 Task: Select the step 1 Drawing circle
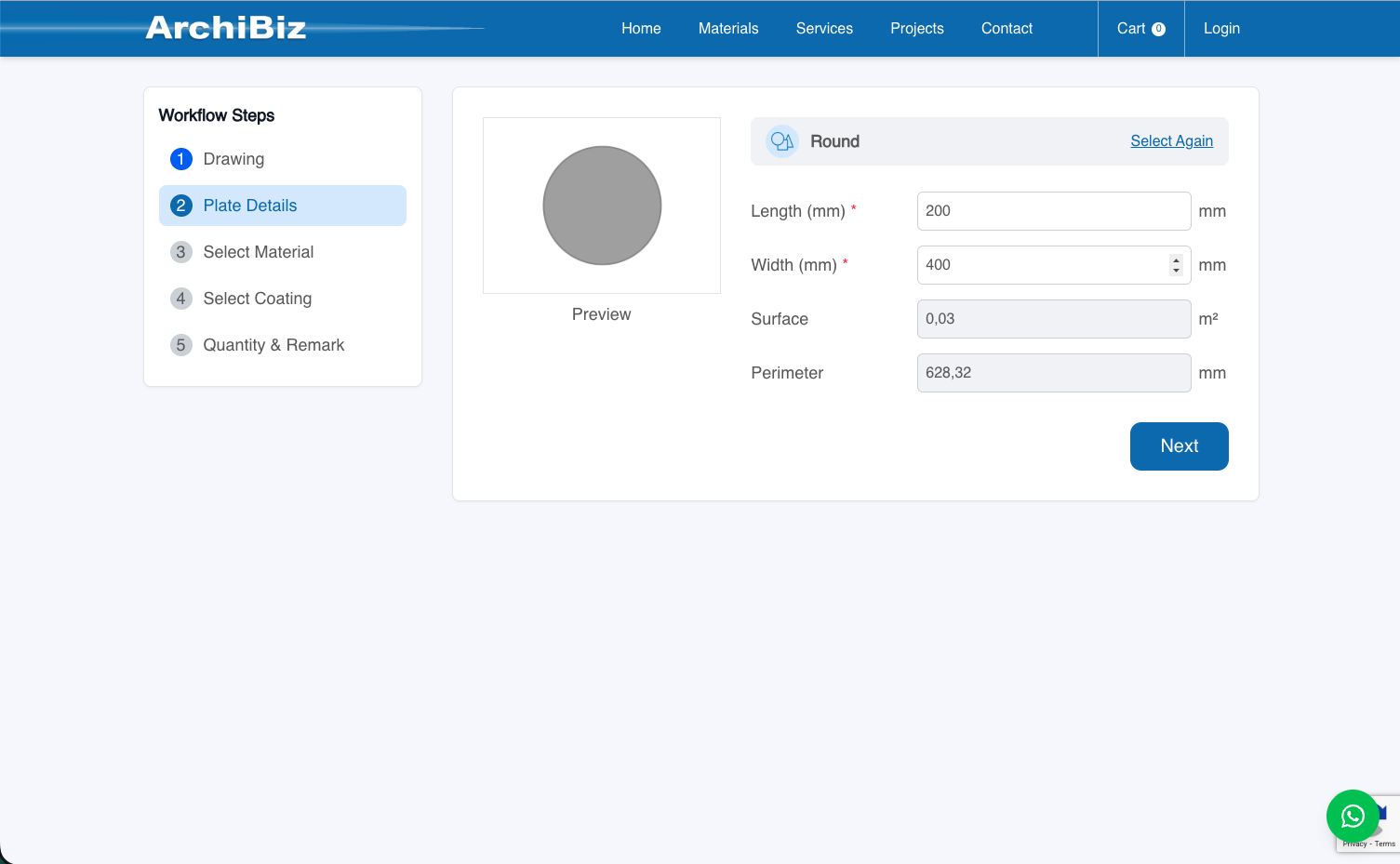180,159
